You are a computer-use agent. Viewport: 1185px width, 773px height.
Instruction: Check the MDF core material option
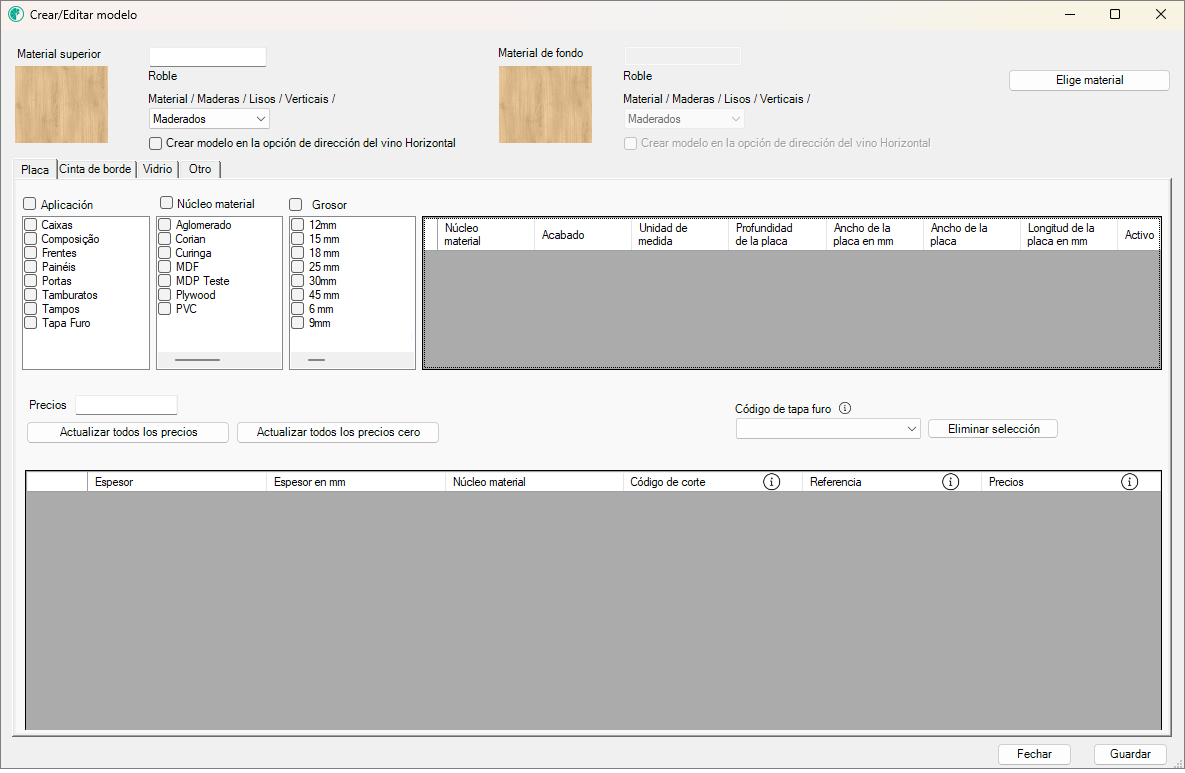(165, 267)
